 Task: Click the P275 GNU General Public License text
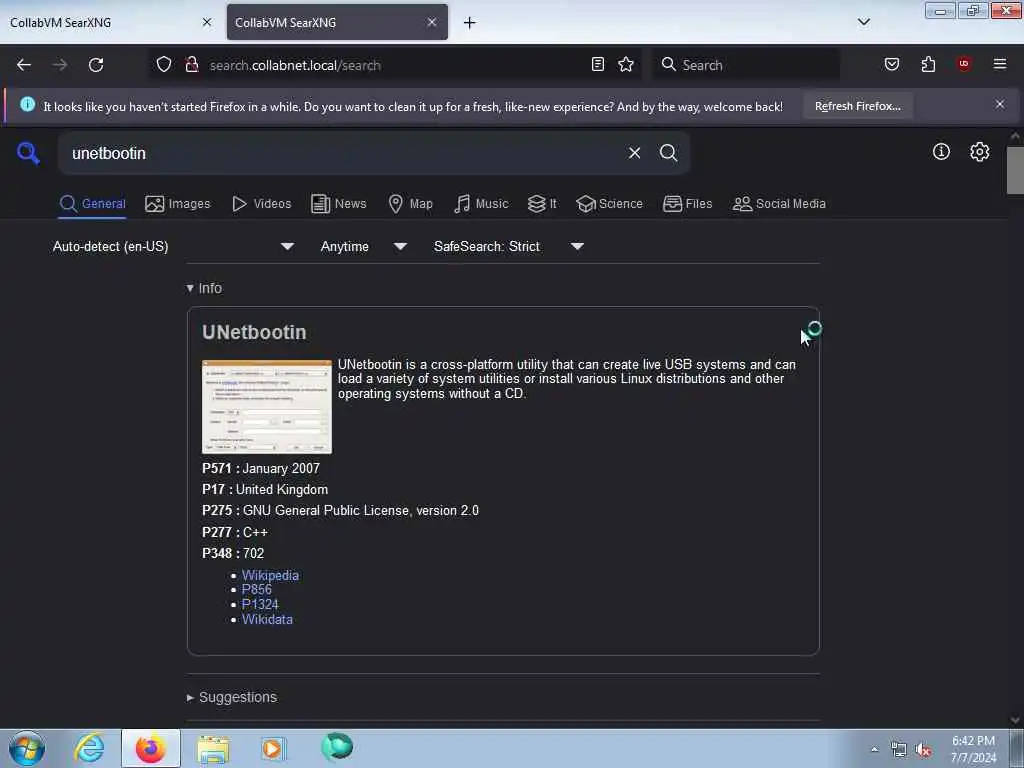tap(340, 511)
